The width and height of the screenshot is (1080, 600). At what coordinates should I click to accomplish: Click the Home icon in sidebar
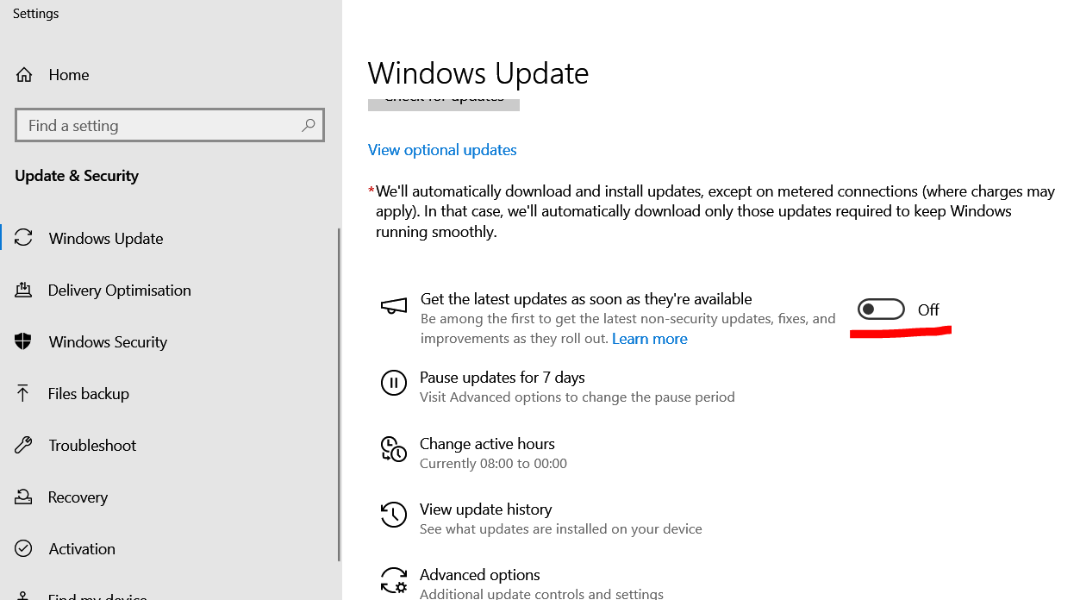tap(24, 75)
